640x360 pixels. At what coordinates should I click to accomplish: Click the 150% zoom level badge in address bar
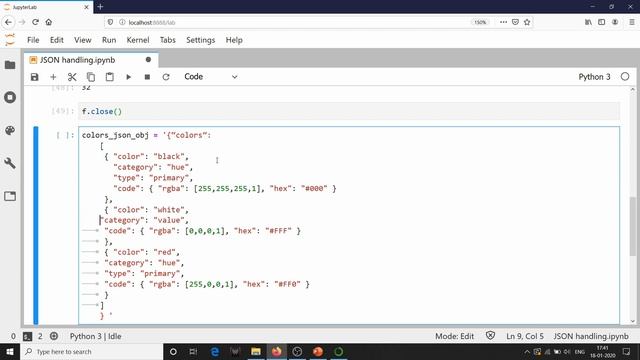click(480, 22)
